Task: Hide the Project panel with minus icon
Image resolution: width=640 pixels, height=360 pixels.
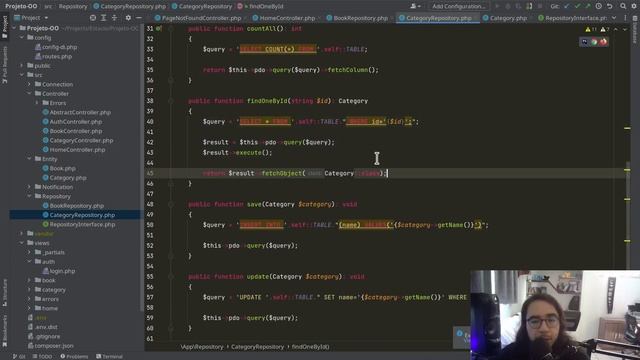Action: [x=139, y=18]
